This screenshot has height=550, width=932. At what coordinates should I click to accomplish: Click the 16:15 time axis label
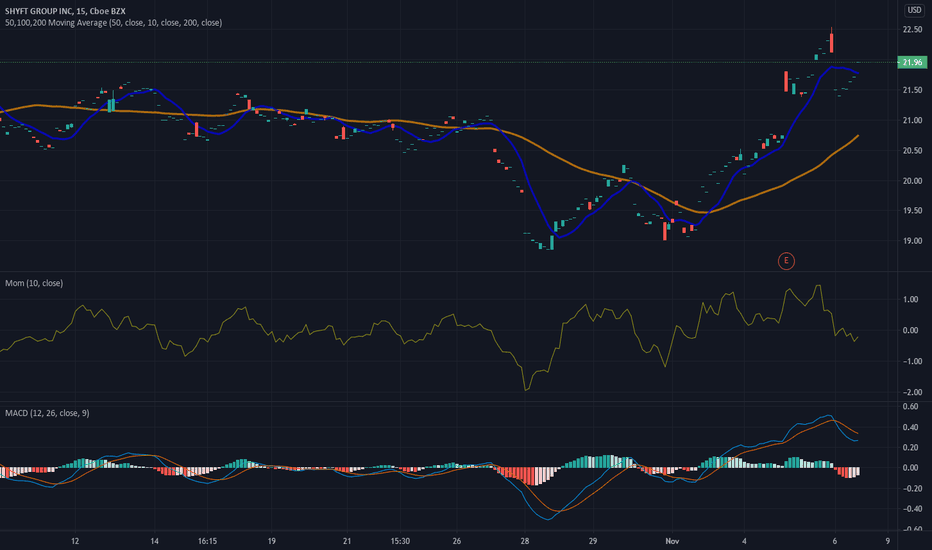pos(207,541)
